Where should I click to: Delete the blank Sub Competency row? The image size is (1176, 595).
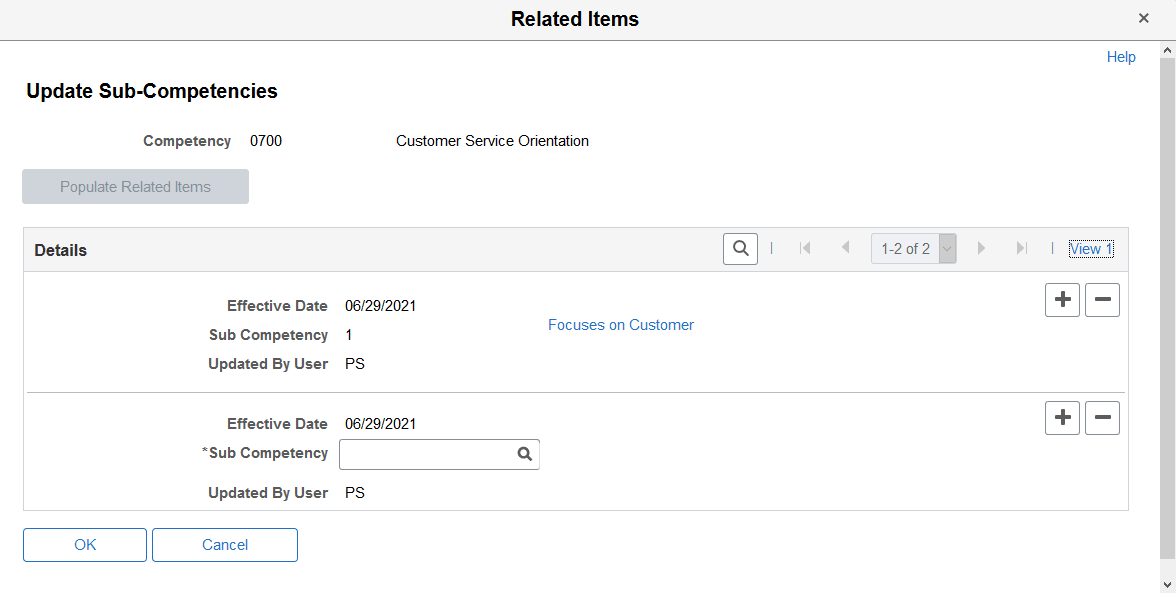point(1102,418)
